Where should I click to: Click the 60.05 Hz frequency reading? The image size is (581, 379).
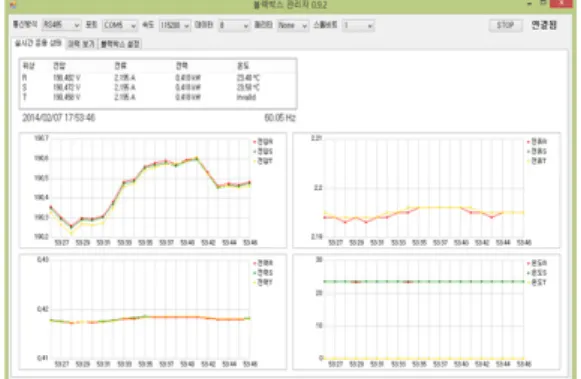click(280, 118)
